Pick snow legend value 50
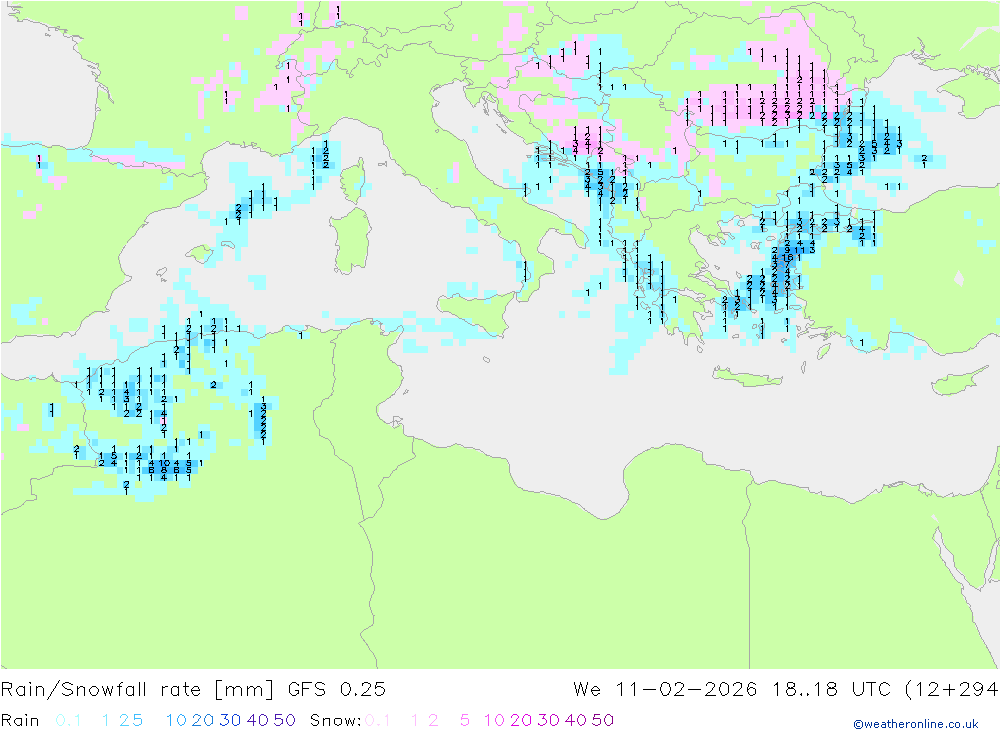1000x733 pixels. point(603,720)
